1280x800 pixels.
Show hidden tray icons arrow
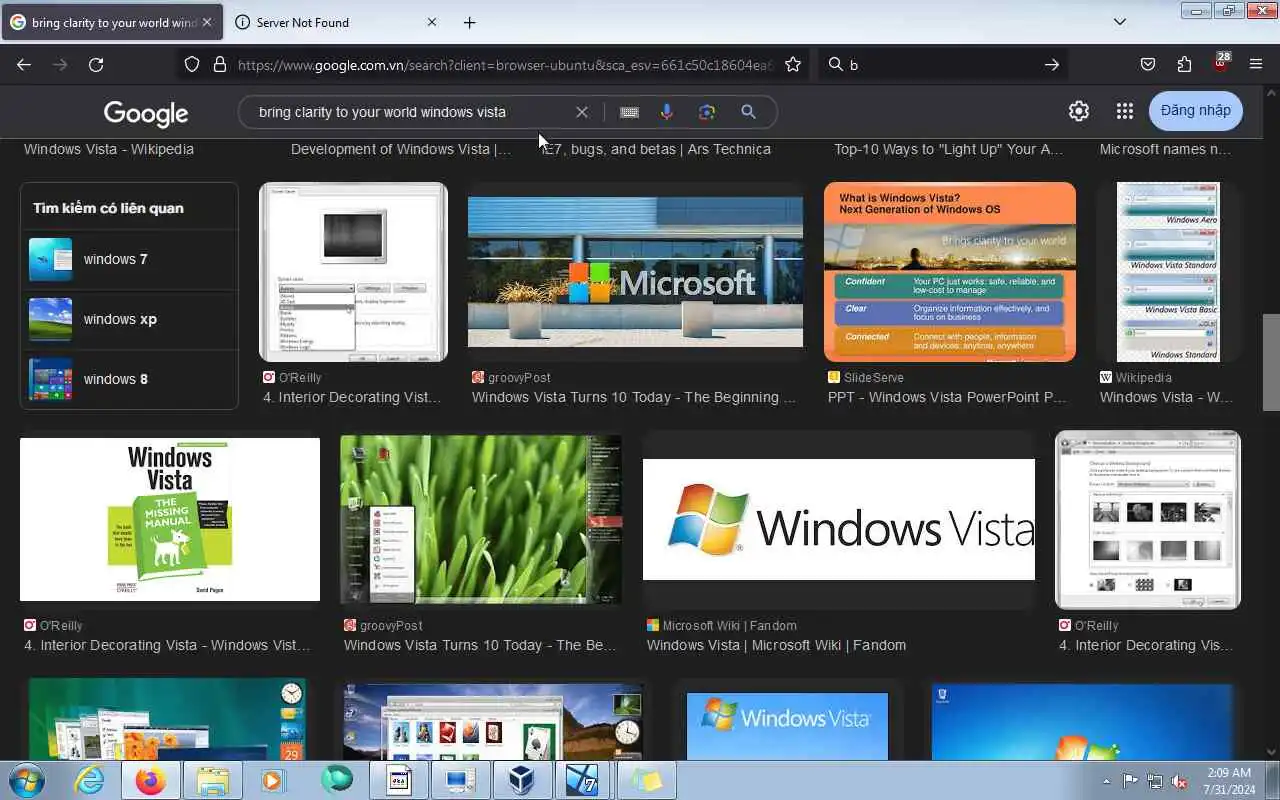pos(1106,781)
